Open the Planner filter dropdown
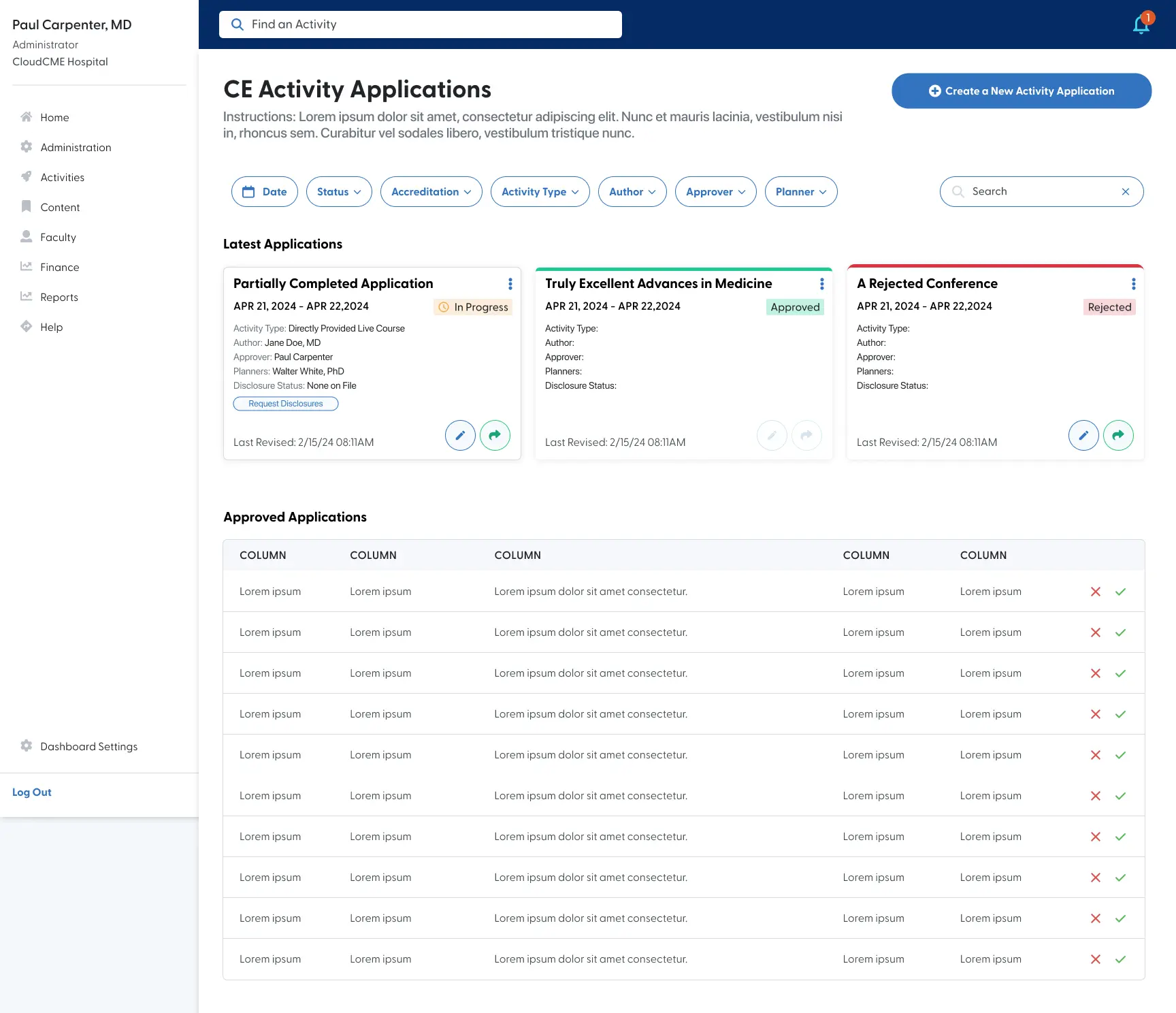This screenshot has height=1013, width=1176. tap(800, 192)
